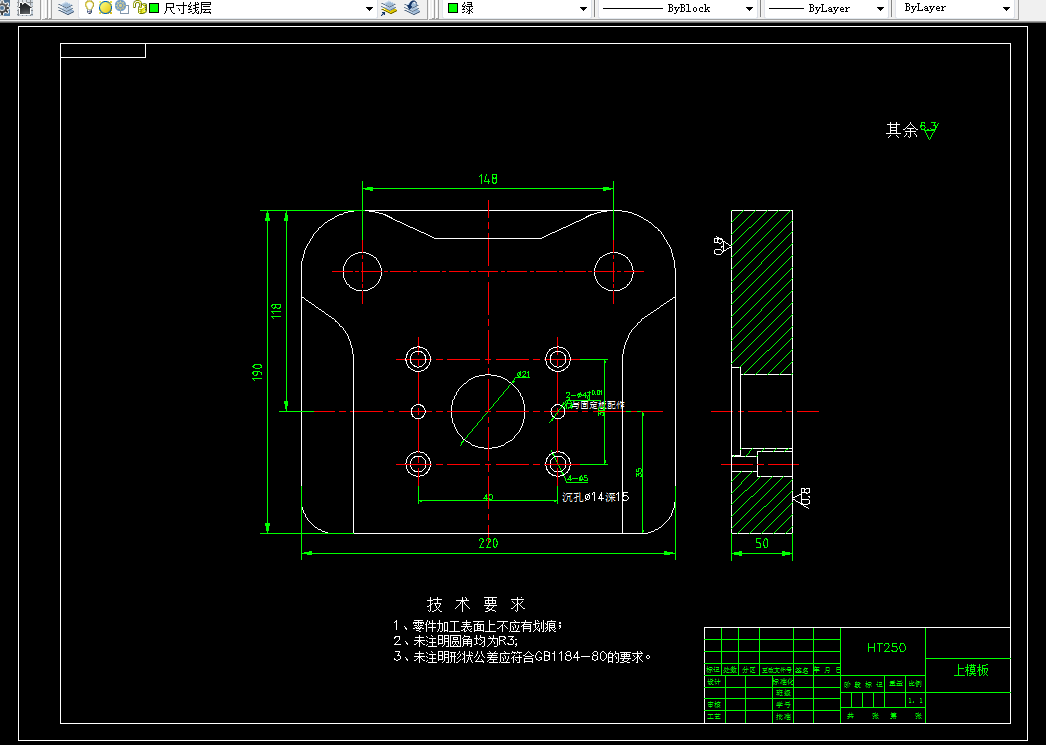
Task: Select the 148 dimension text
Action: pyautogui.click(x=488, y=179)
